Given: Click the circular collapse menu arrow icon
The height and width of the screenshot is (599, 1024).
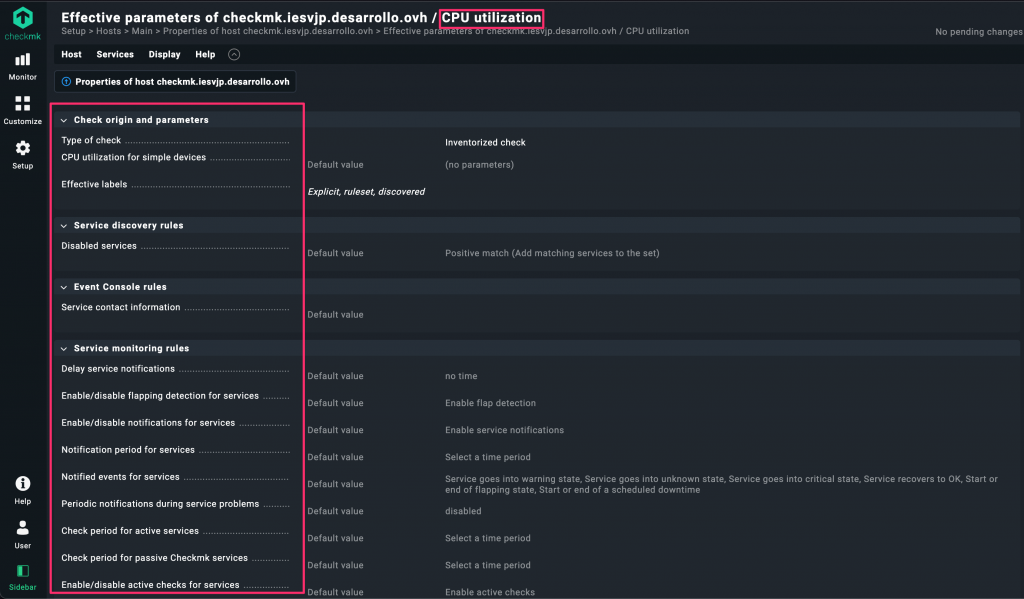Looking at the screenshot, I should click(x=234, y=55).
